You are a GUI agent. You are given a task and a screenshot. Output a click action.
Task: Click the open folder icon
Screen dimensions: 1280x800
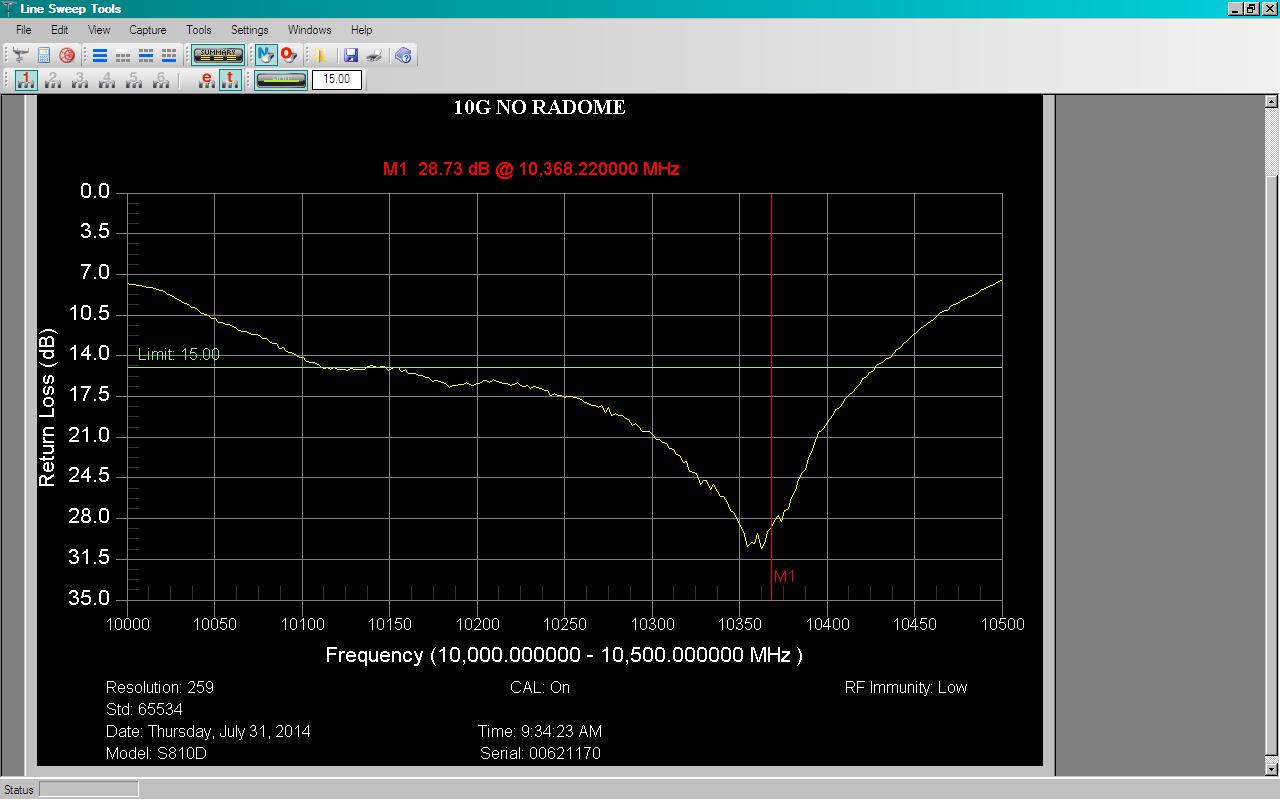point(321,55)
